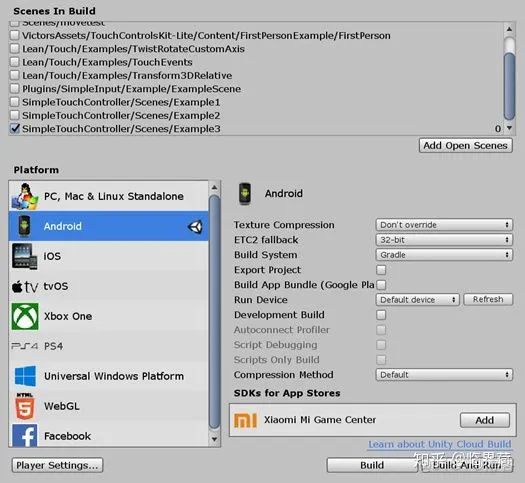Click the platform list scrollbar thumb
This screenshot has width=525, height=483.
pyautogui.click(x=214, y=312)
